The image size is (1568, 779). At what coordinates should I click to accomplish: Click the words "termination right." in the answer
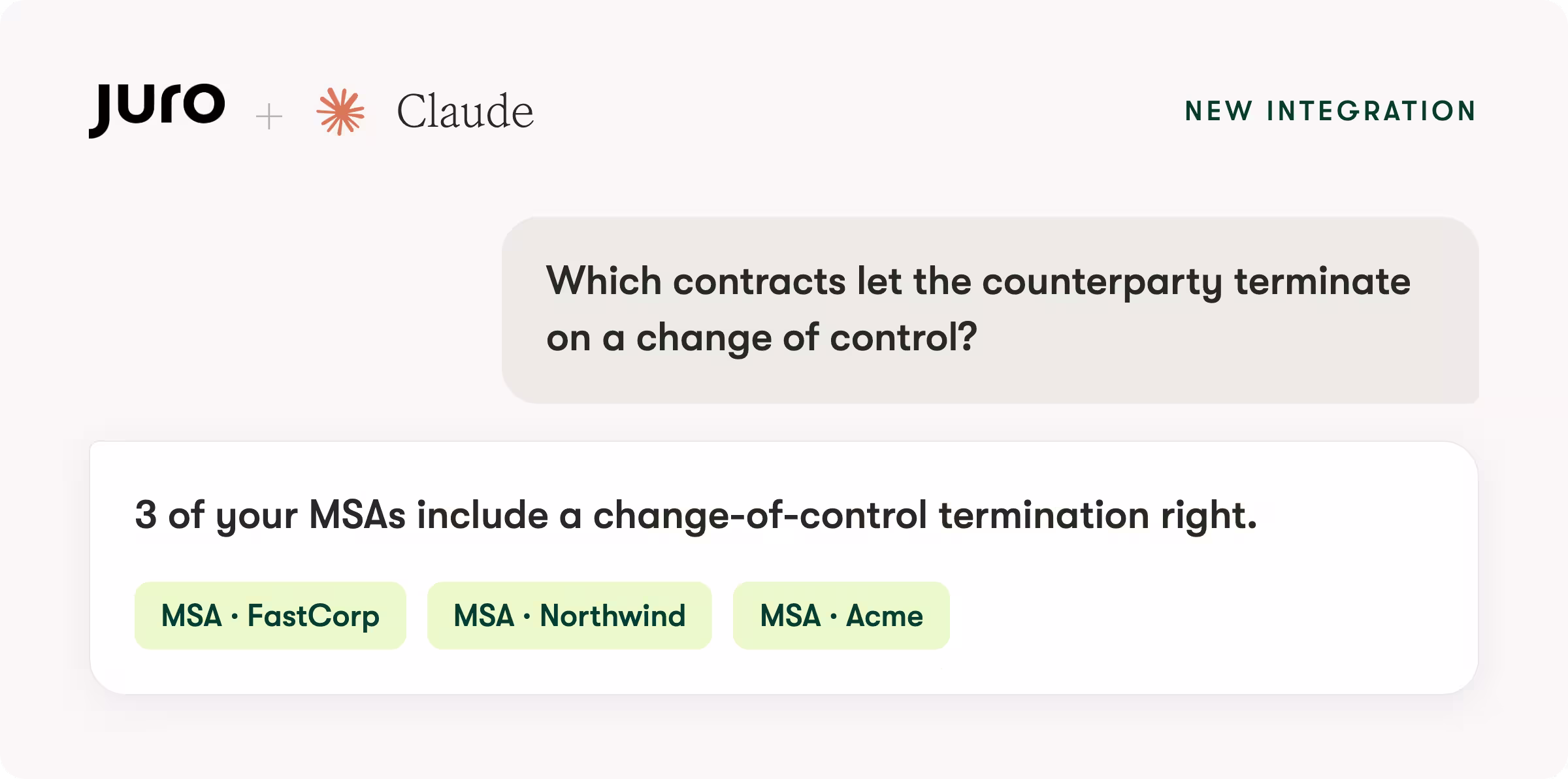click(1098, 516)
